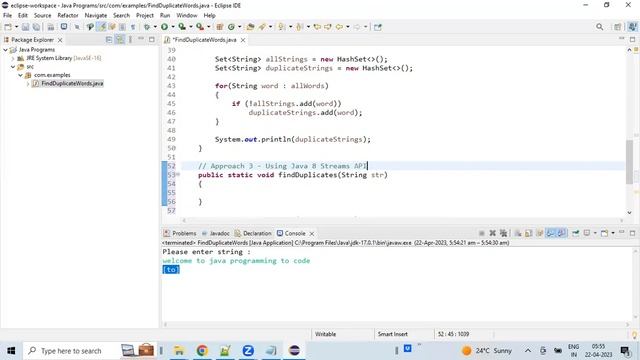Toggle Mark Occurrences in toolbar

[x=102, y=27]
